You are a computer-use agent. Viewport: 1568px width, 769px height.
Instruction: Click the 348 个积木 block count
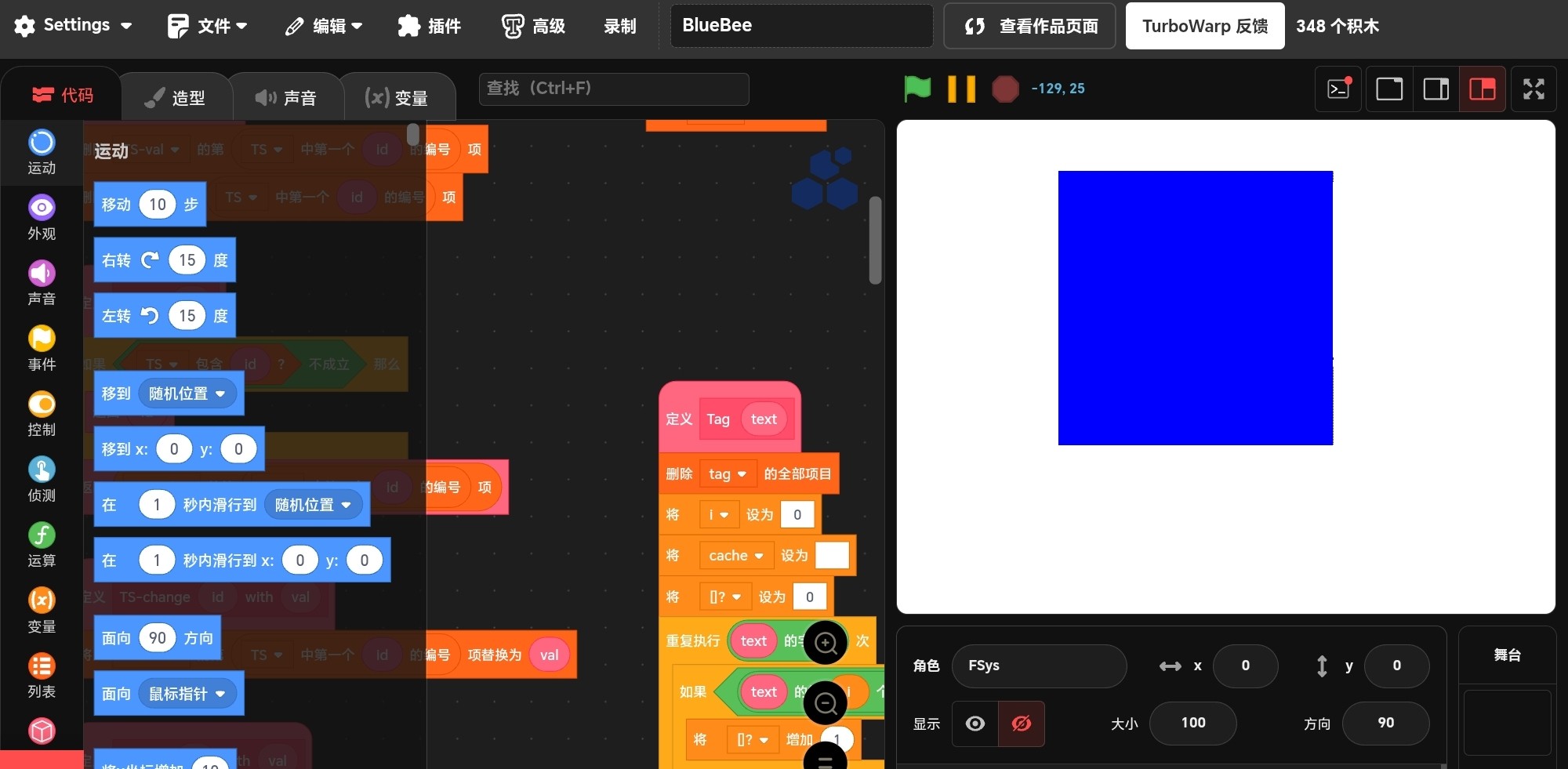click(1337, 26)
